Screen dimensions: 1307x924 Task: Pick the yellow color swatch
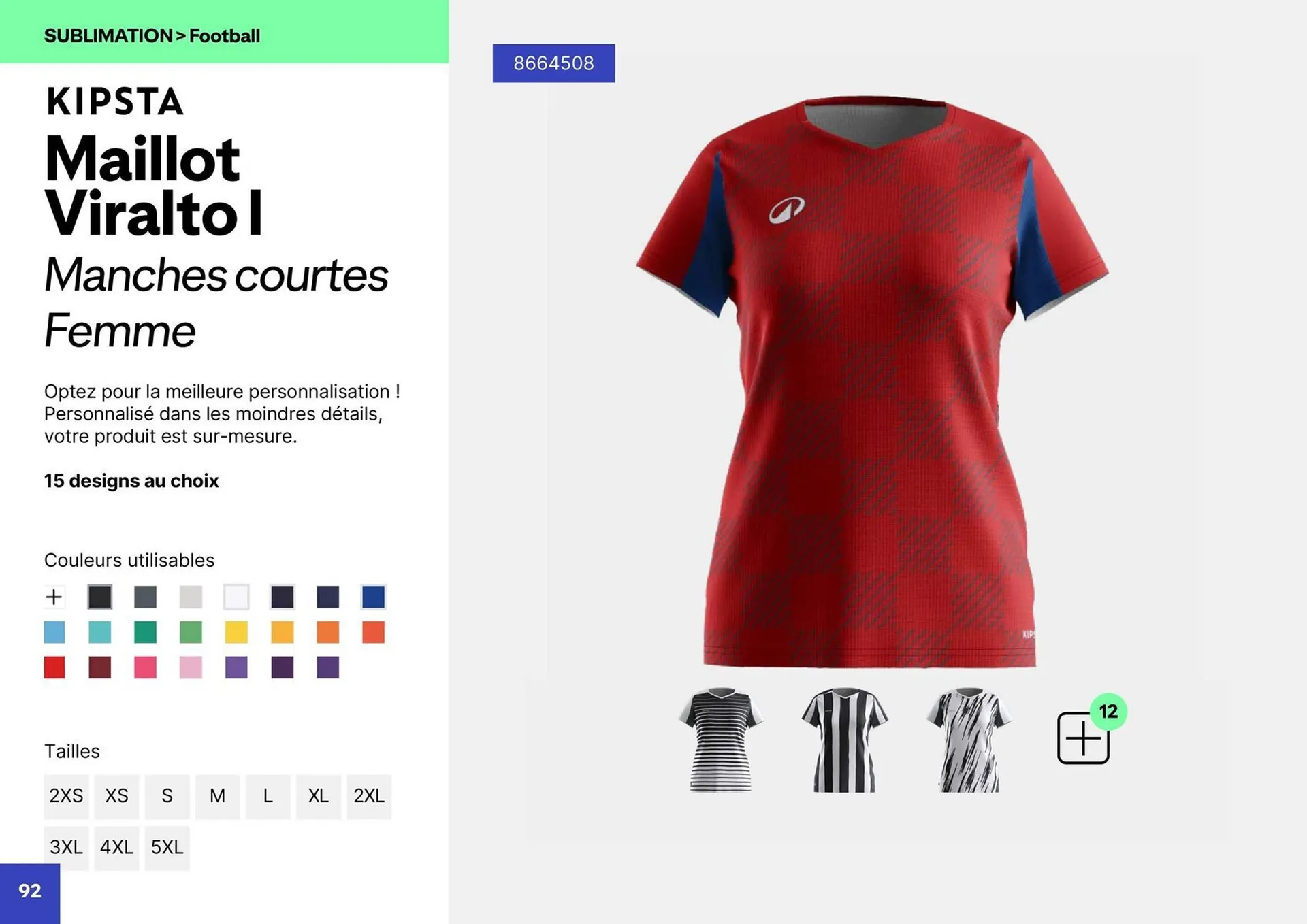pos(236,632)
